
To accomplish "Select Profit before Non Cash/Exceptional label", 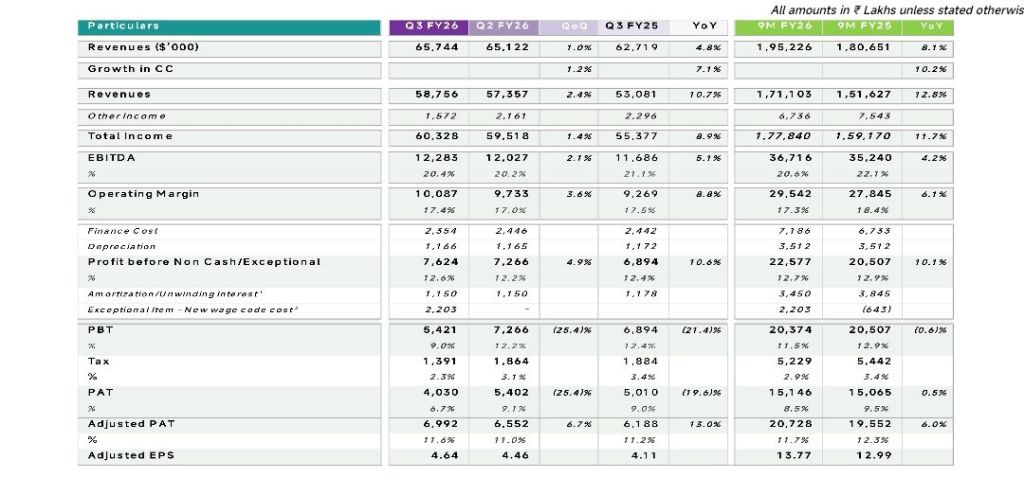I will 204,261.
